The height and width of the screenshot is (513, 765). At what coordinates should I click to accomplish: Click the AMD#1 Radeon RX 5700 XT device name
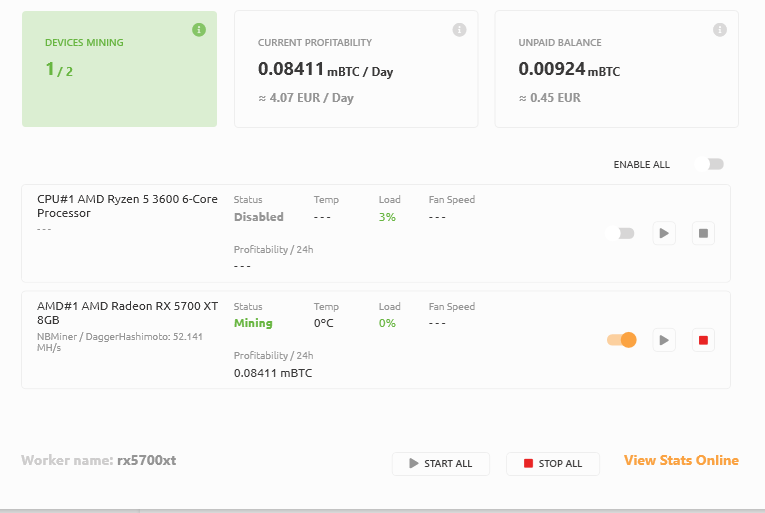click(127, 313)
